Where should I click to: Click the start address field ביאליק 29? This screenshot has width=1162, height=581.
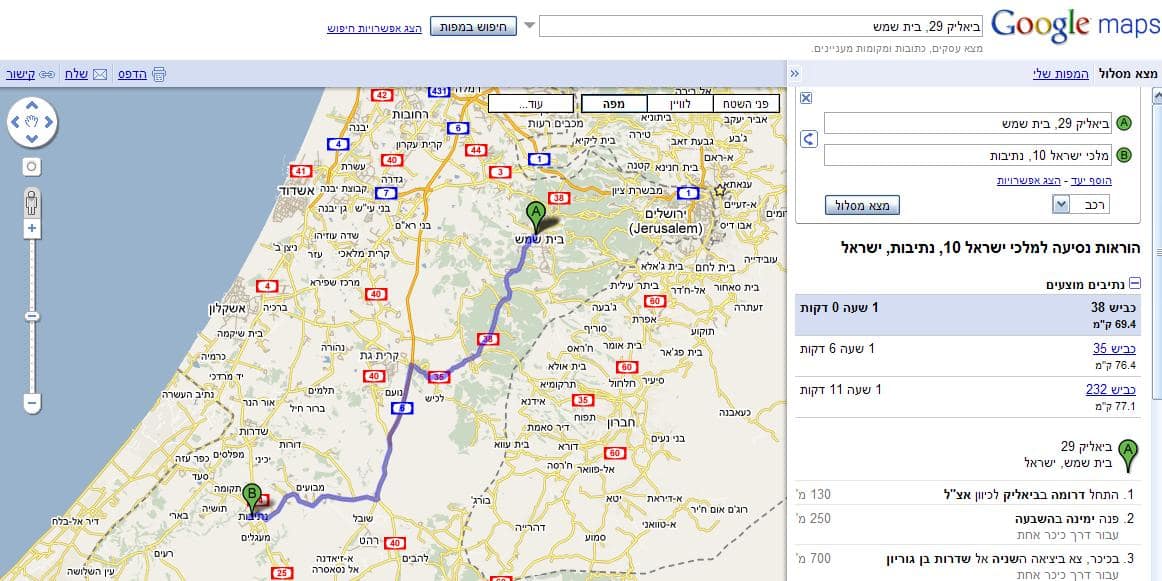pyautogui.click(x=968, y=123)
